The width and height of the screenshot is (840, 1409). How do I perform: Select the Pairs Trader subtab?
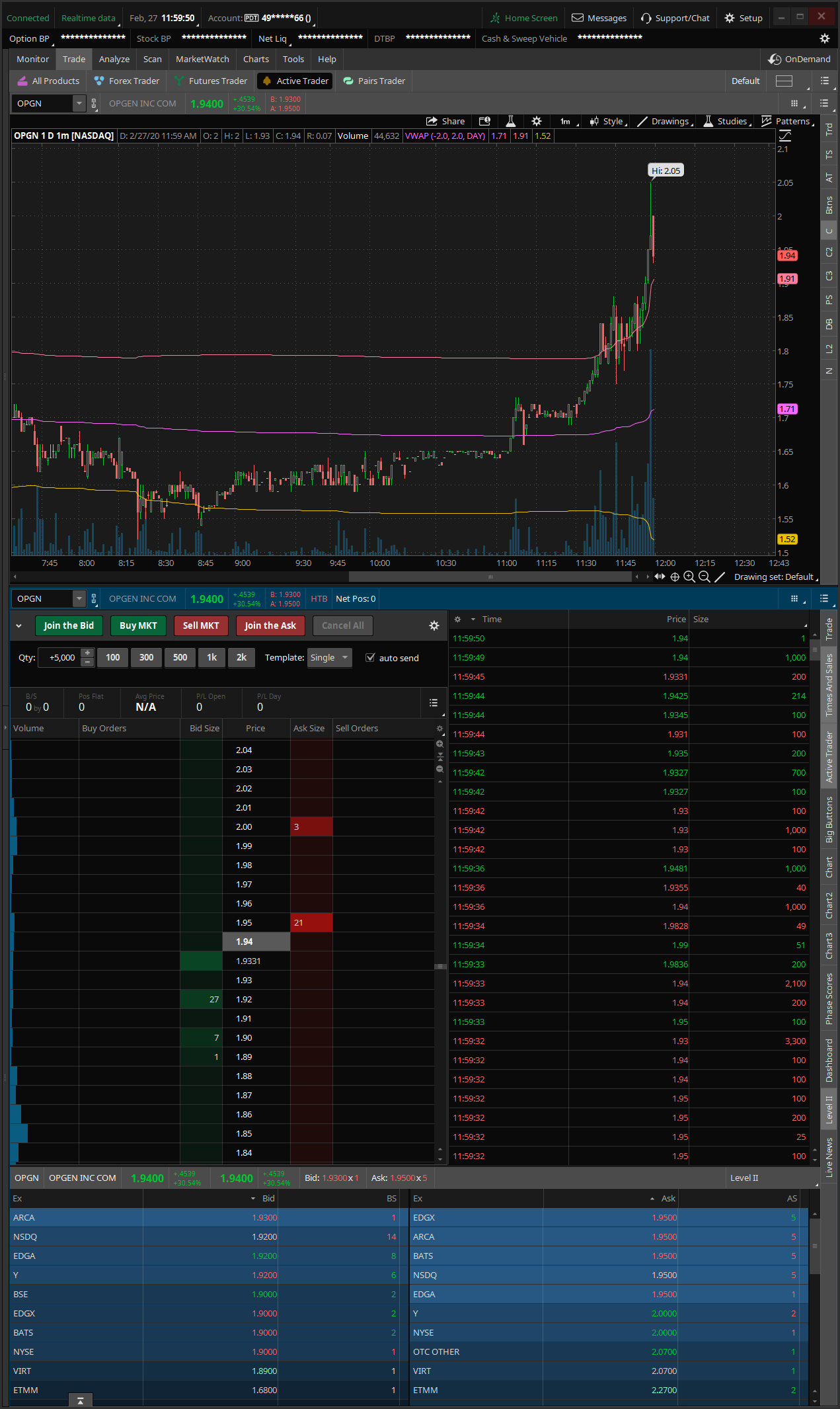tap(374, 81)
